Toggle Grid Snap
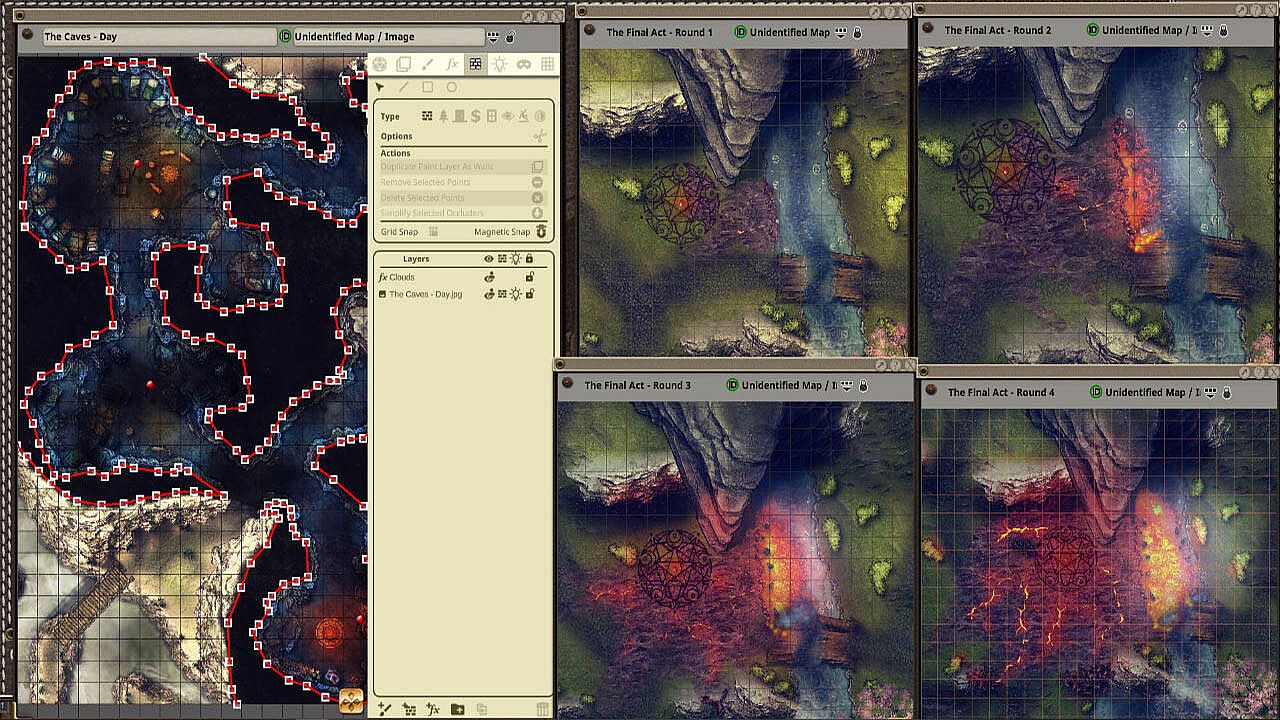Viewport: 1280px width, 720px height. point(433,232)
